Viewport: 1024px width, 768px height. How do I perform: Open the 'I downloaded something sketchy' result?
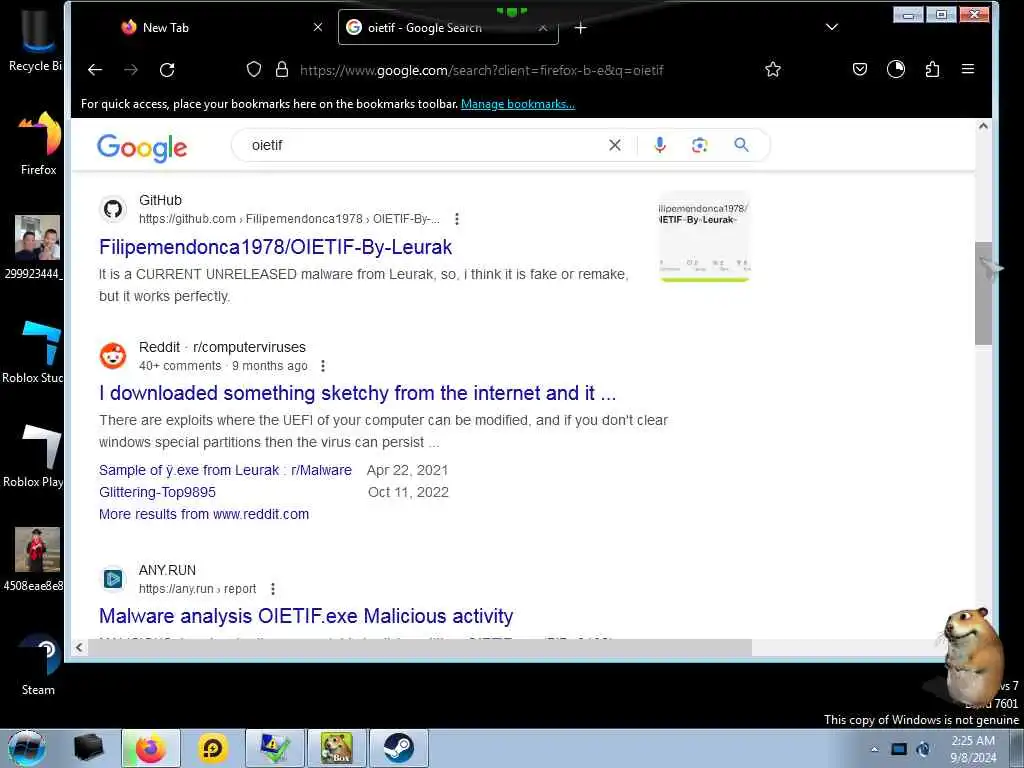tap(357, 393)
